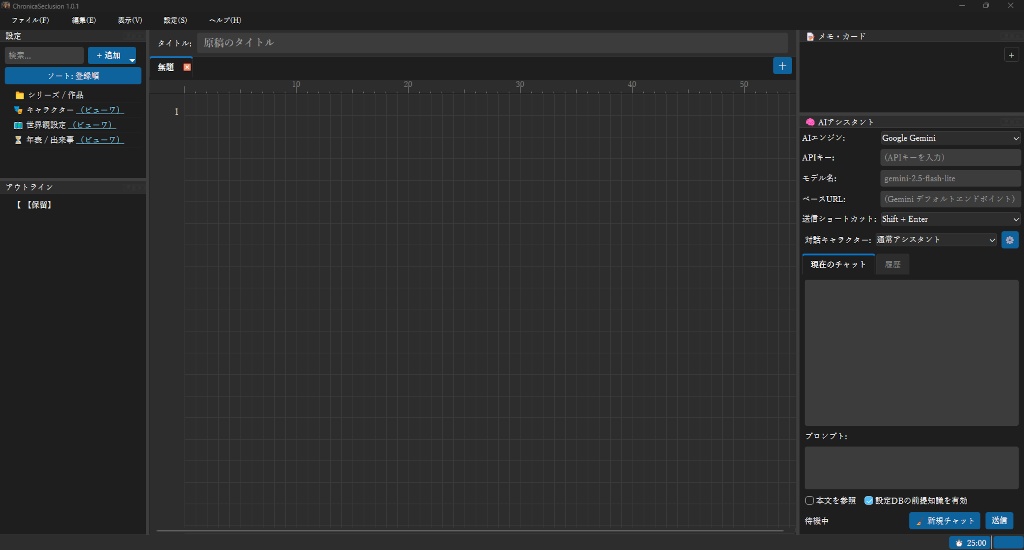Select the キャラクター tree item icon
The image size is (1024, 550).
[x=18, y=110]
